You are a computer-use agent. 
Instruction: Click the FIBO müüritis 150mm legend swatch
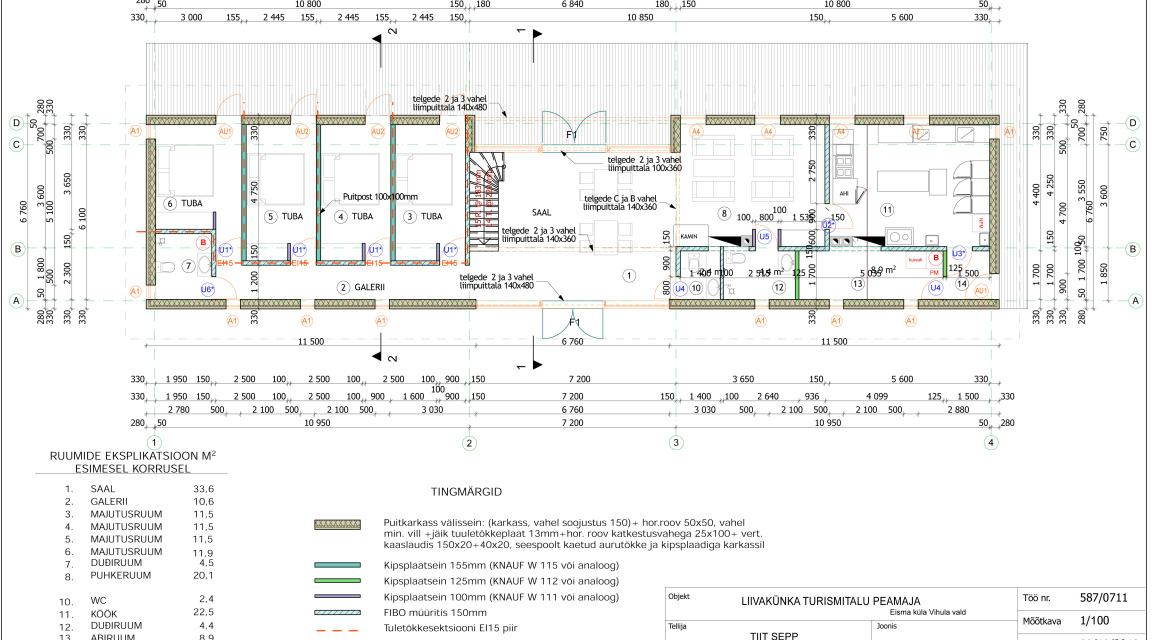pos(337,612)
